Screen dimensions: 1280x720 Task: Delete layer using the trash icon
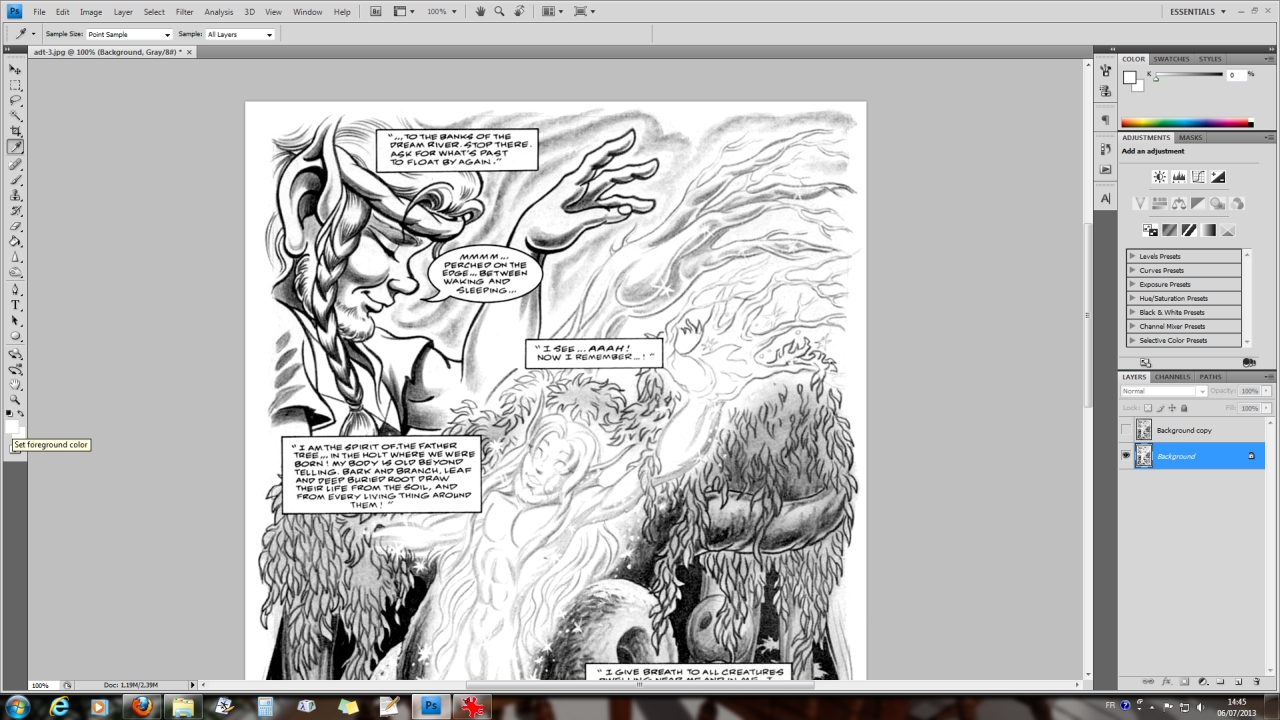1257,681
